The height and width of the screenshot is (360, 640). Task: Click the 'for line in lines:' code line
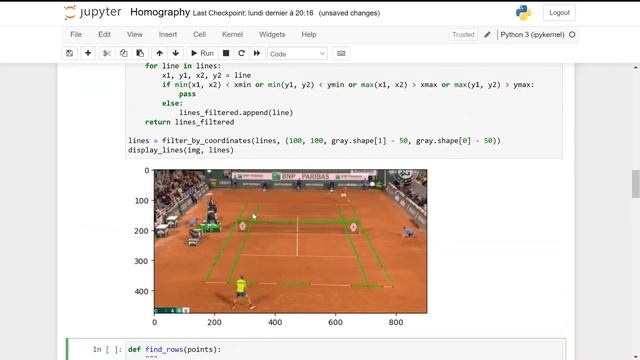pyautogui.click(x=183, y=66)
